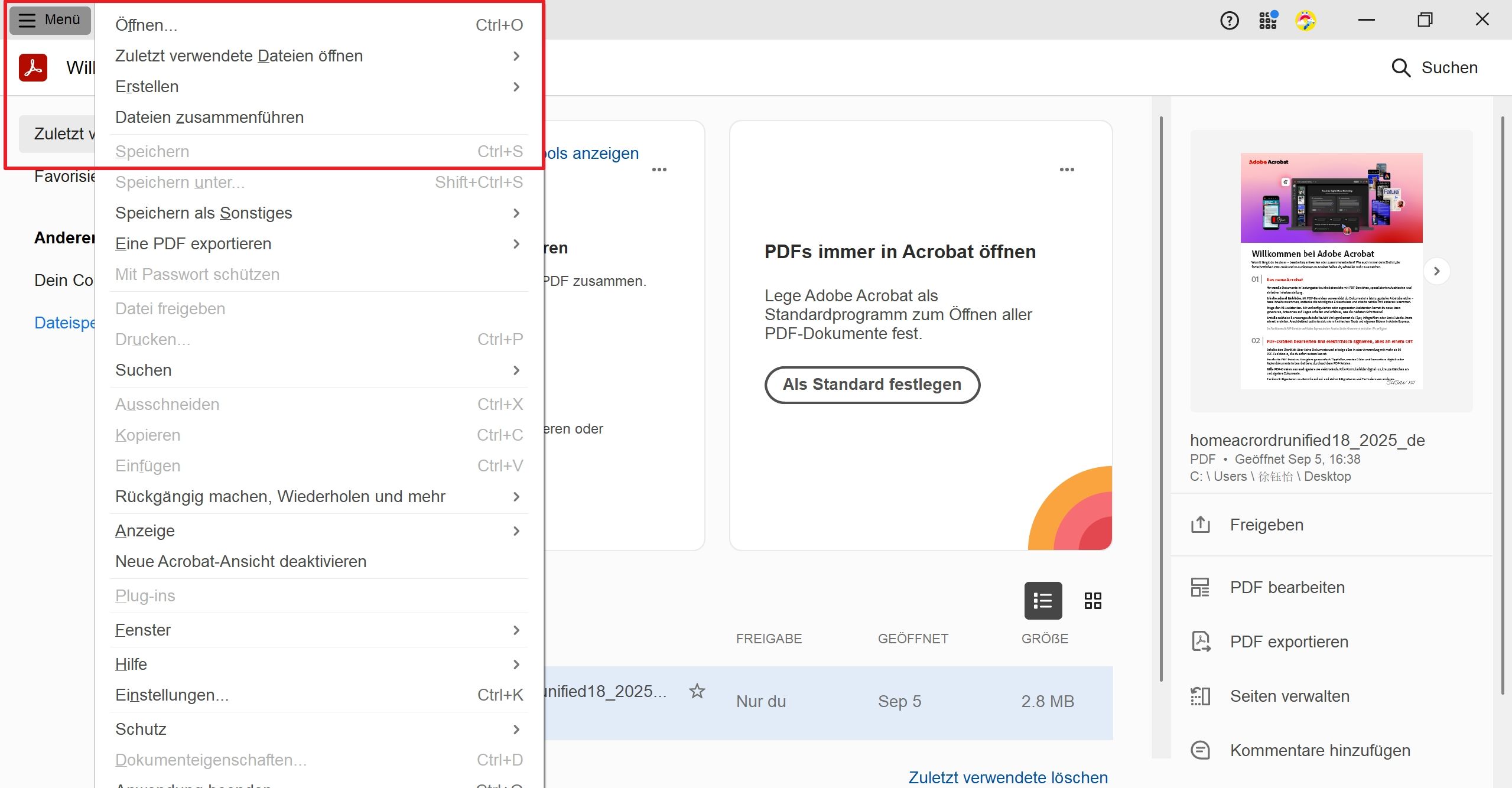Switch to list view icon
1512x788 pixels.
pos(1043,601)
